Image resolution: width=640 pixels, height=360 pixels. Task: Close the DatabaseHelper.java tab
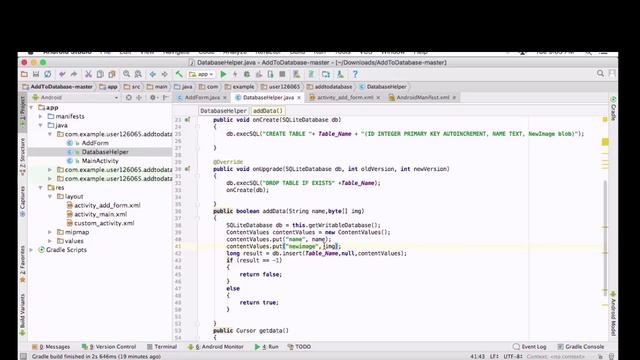(299, 98)
